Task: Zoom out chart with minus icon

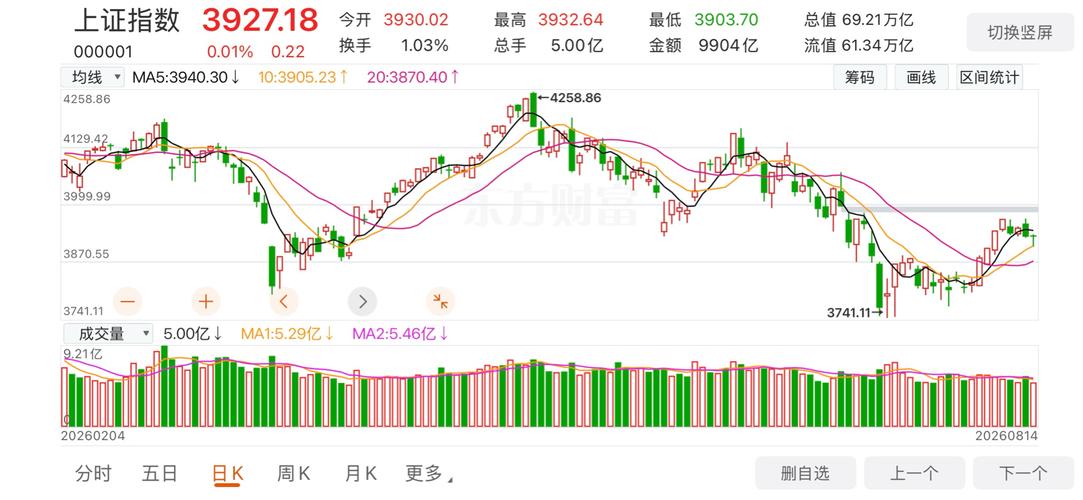Action: click(x=128, y=301)
